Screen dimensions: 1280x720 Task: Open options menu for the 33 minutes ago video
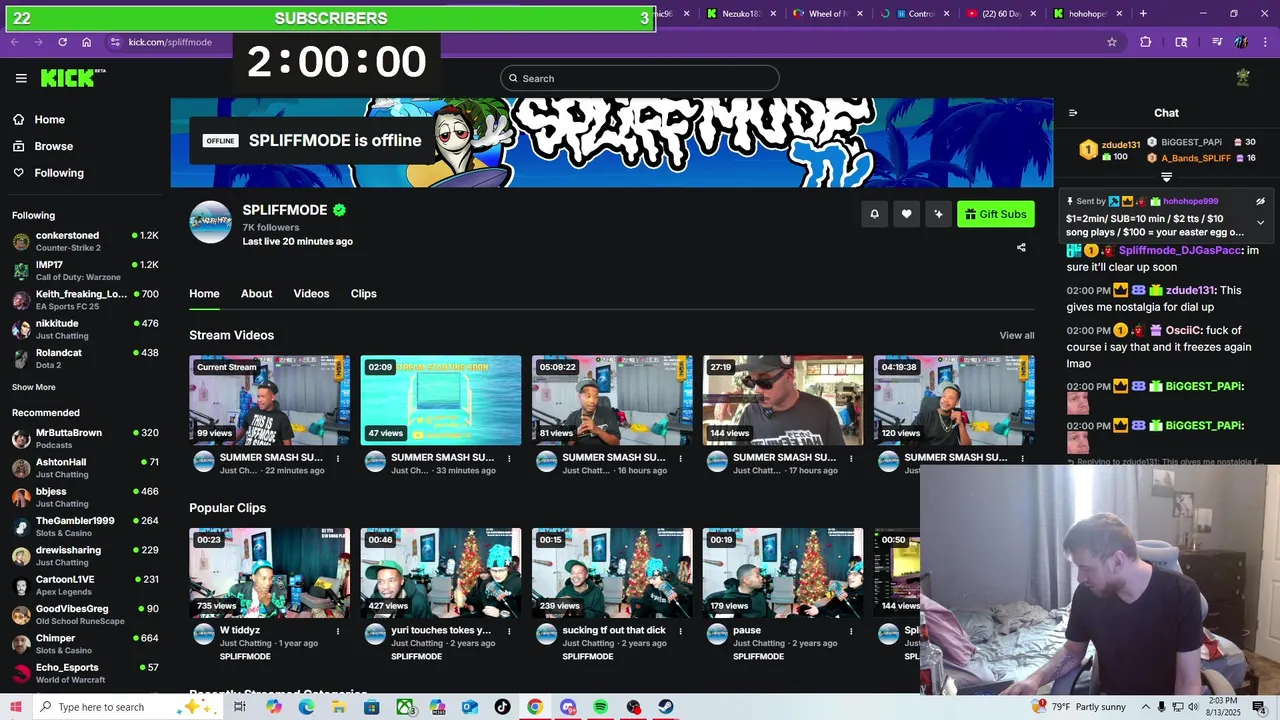509,458
